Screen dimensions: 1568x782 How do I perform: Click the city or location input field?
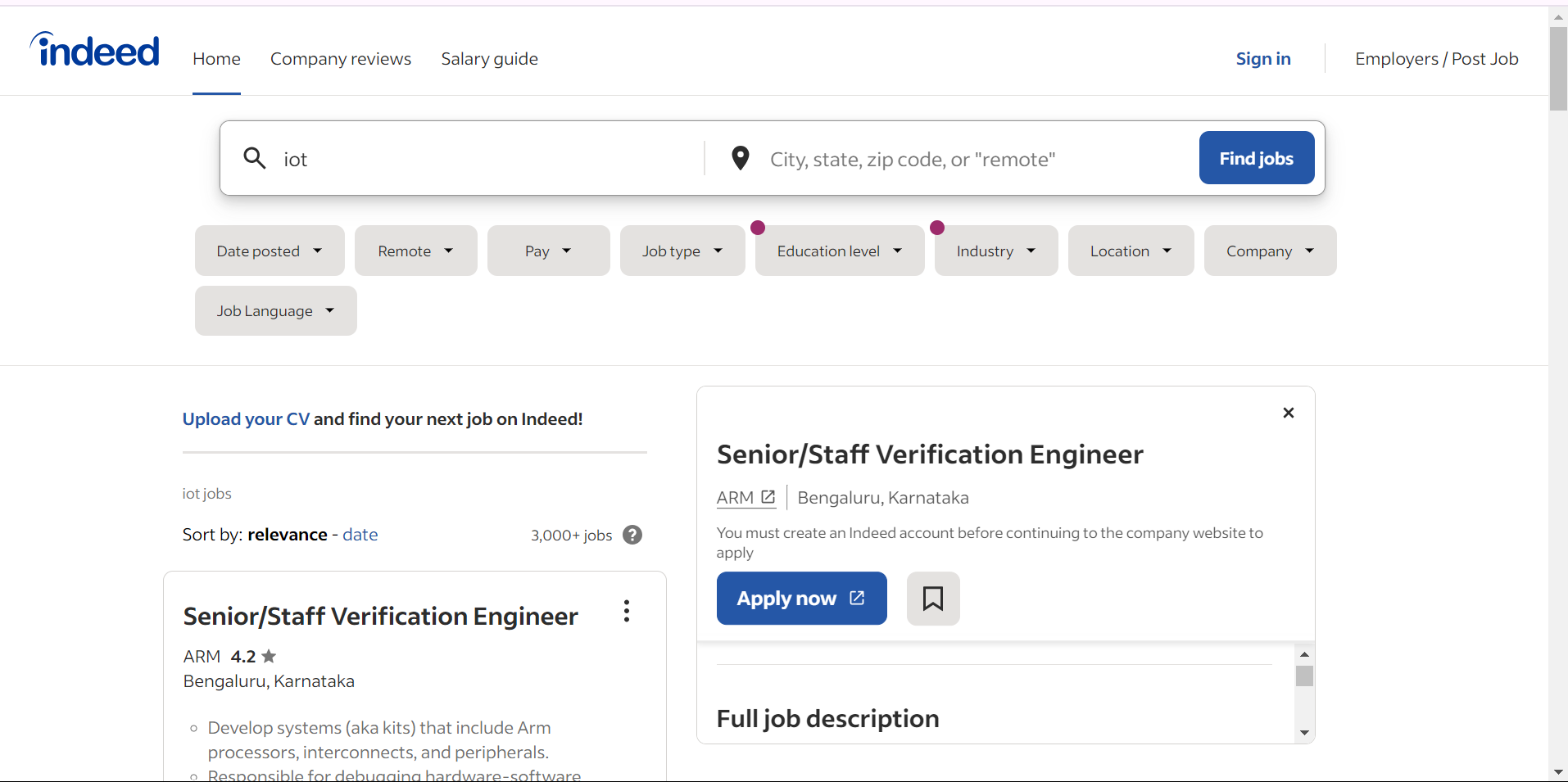coord(975,159)
